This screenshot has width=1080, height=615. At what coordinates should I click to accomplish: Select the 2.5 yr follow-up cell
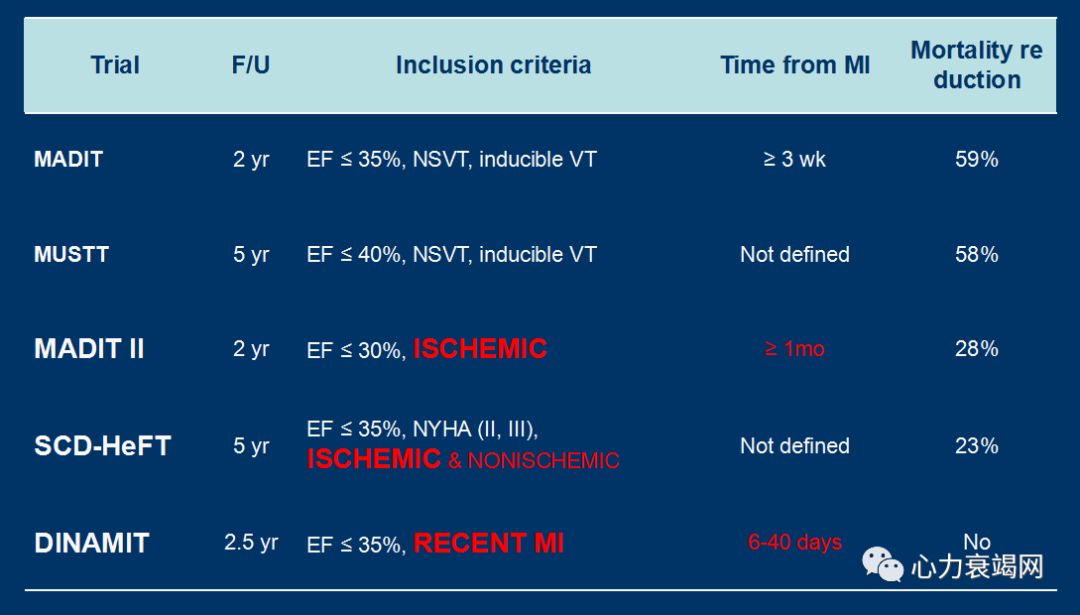[x=251, y=543]
